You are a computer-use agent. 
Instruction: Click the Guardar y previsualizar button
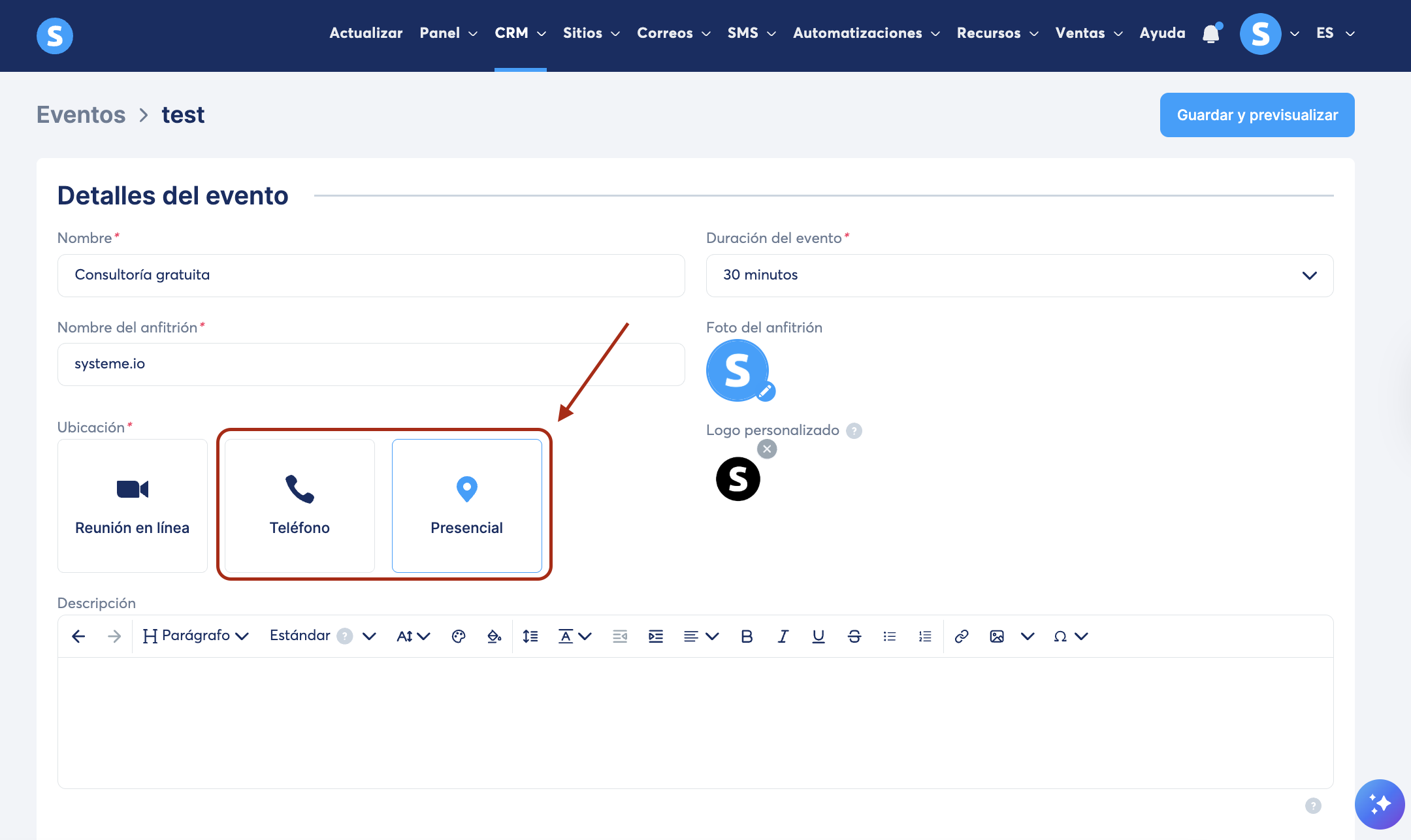pyautogui.click(x=1257, y=115)
